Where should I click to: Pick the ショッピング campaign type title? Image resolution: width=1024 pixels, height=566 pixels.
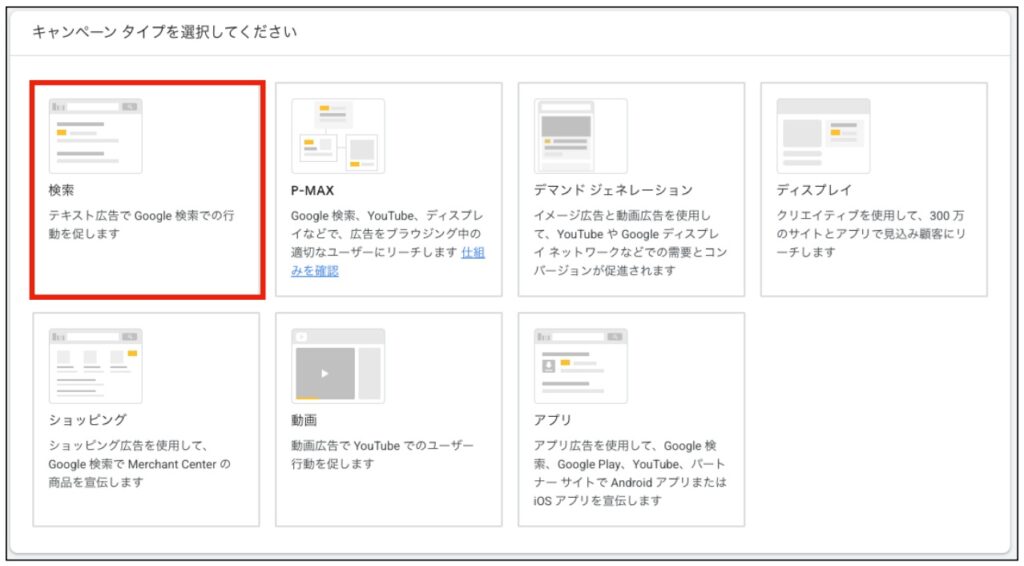pyautogui.click(x=87, y=420)
